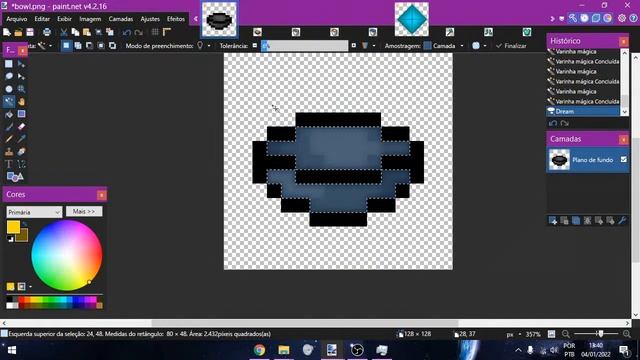This screenshot has width=640, height=360.
Task: Click the Cut scissors icon
Action: [64, 32]
